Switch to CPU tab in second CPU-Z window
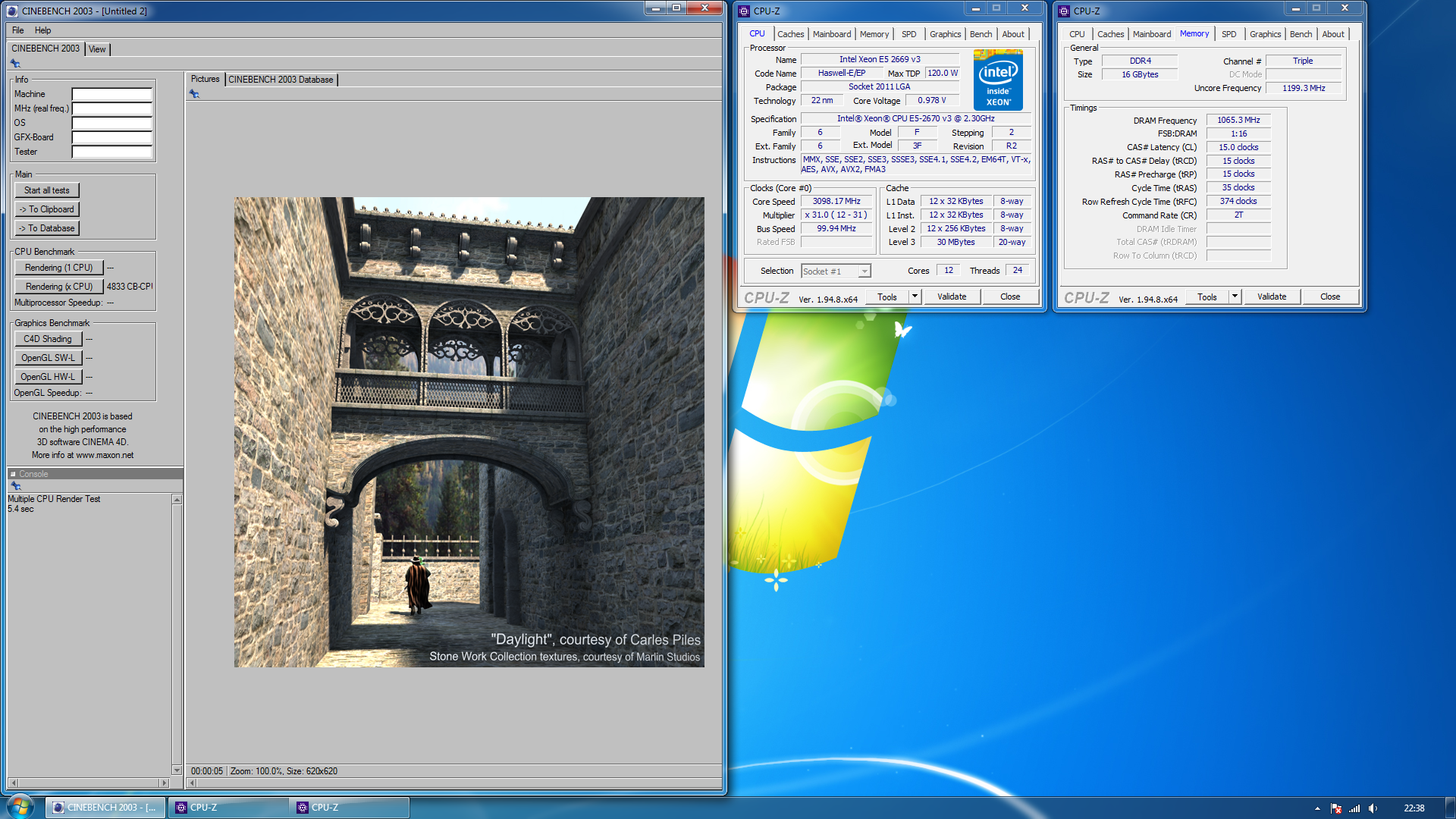This screenshot has height=819, width=1456. pyautogui.click(x=1077, y=34)
